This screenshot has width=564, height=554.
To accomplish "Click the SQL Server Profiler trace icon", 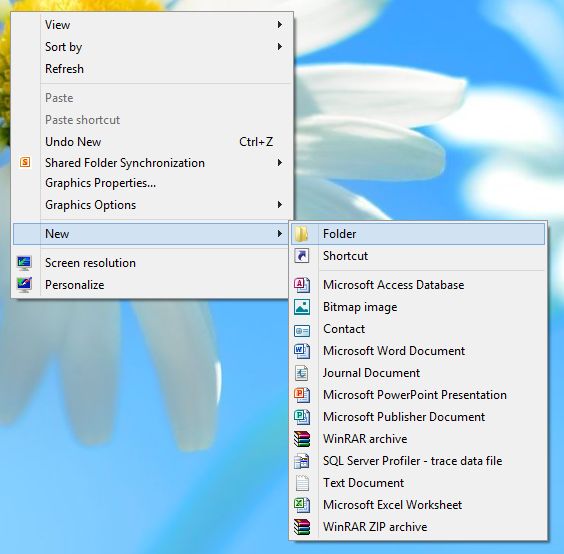I will tap(302, 461).
